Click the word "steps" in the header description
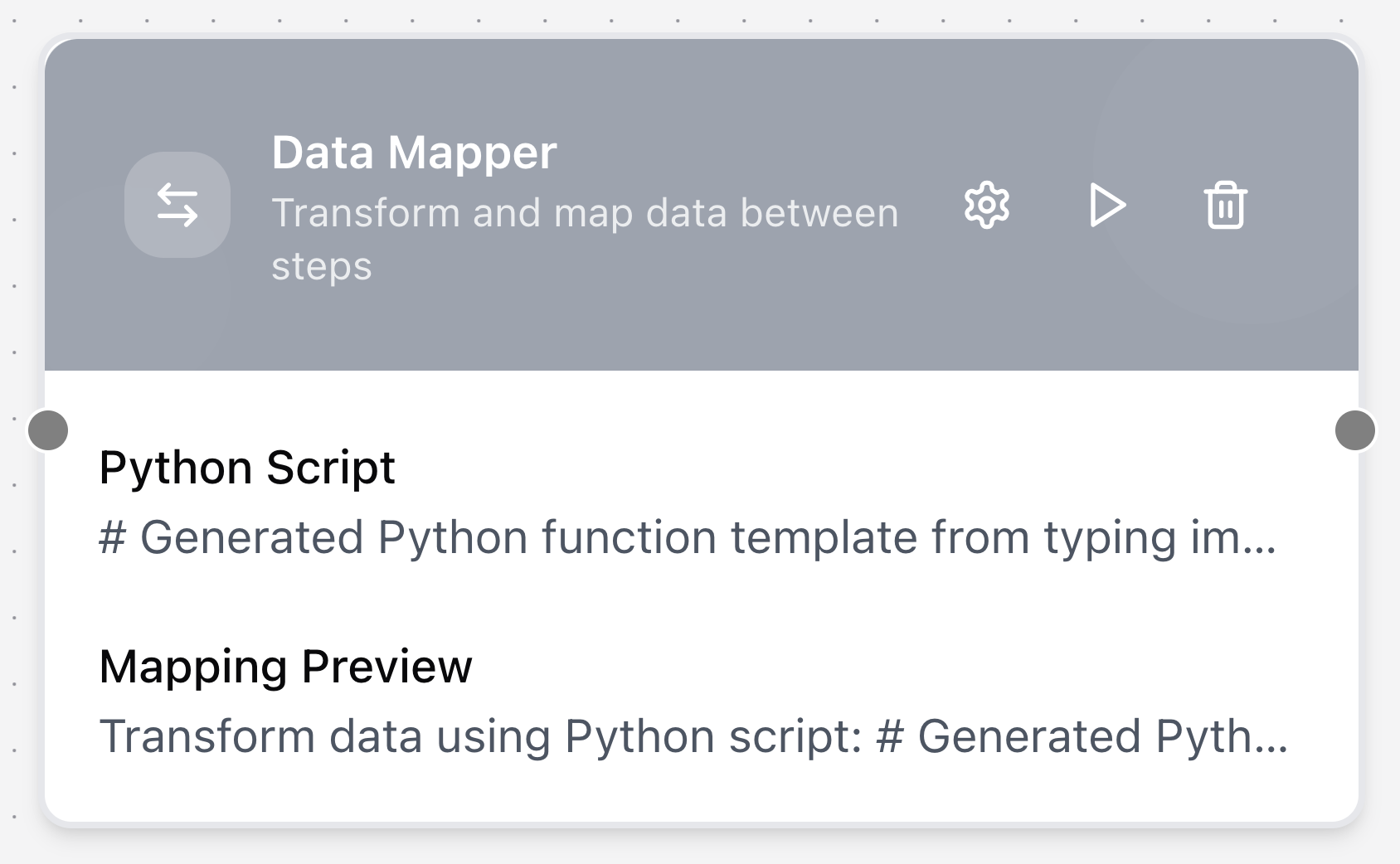1400x864 pixels. pos(322,266)
